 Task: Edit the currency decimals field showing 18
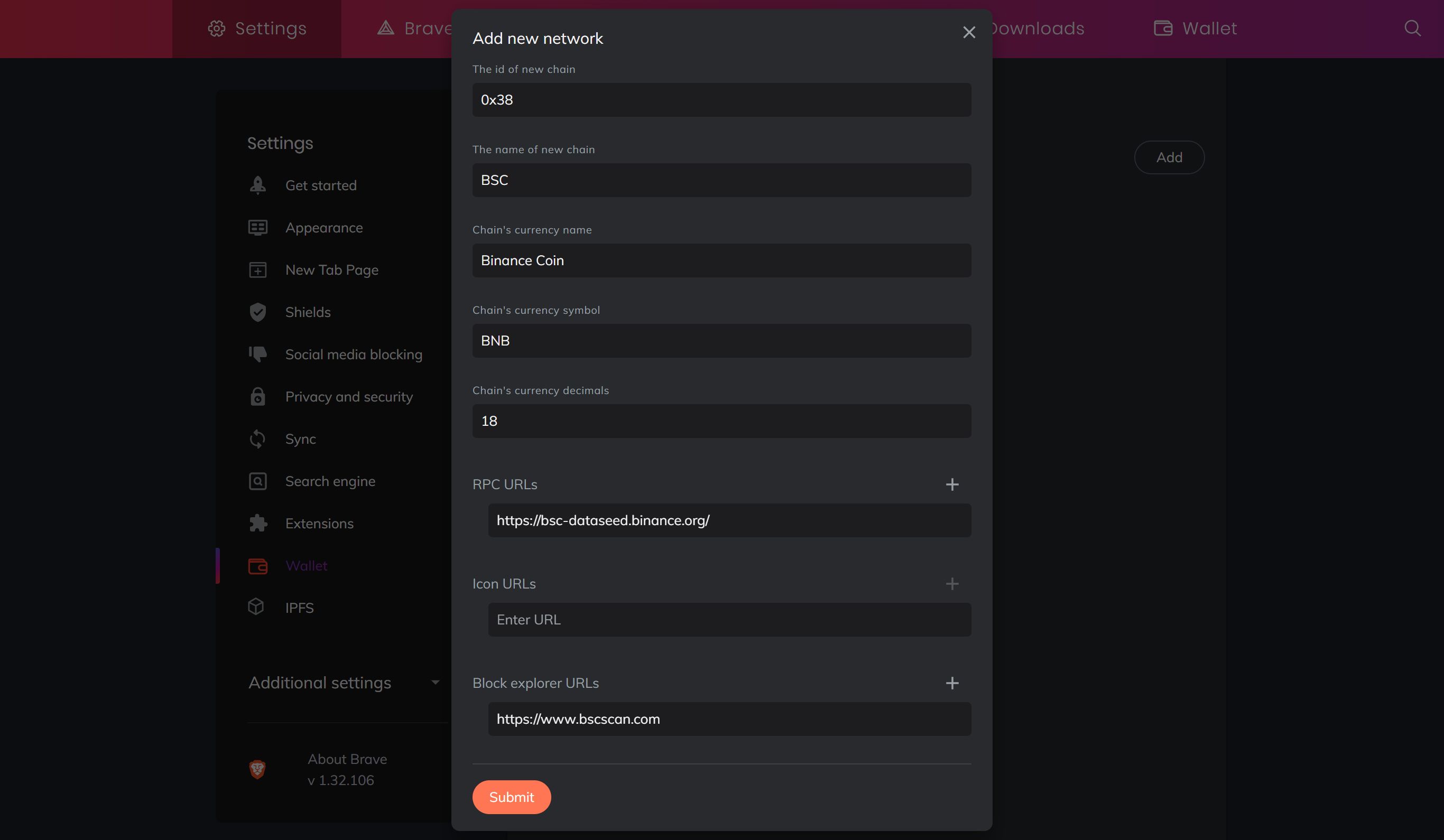(x=721, y=421)
